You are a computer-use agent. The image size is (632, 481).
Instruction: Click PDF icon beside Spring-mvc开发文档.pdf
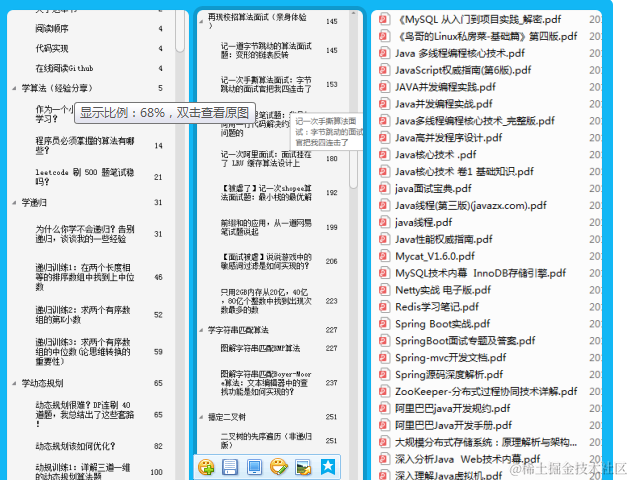(384, 358)
